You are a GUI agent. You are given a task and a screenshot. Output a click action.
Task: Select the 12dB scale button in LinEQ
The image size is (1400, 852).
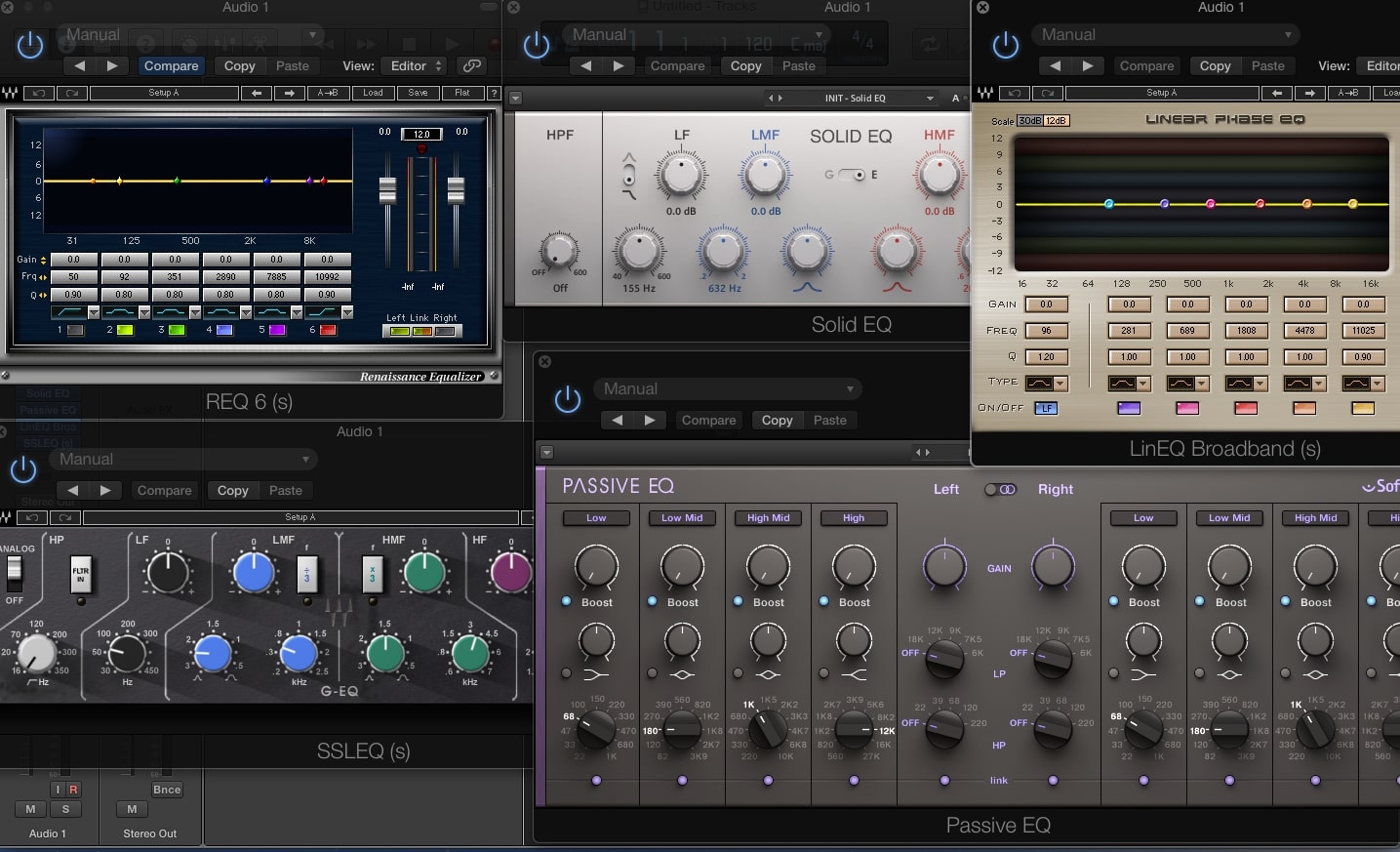click(x=1057, y=121)
